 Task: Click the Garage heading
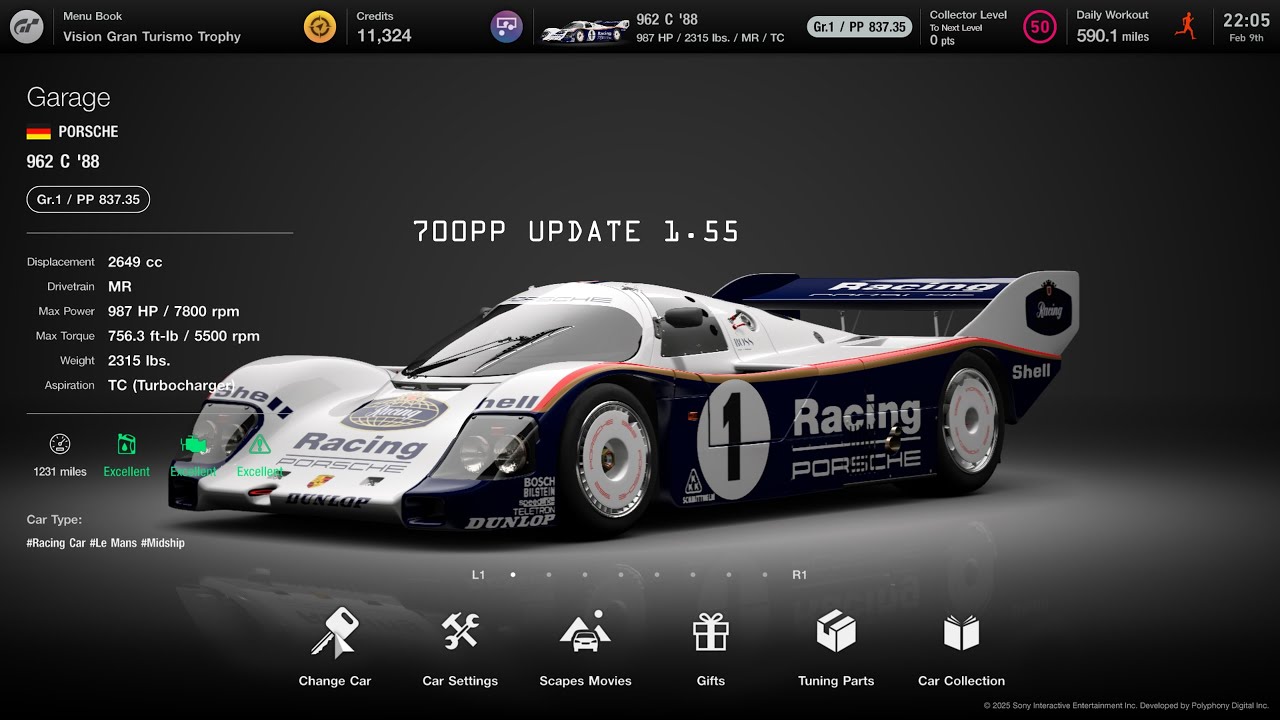68,98
